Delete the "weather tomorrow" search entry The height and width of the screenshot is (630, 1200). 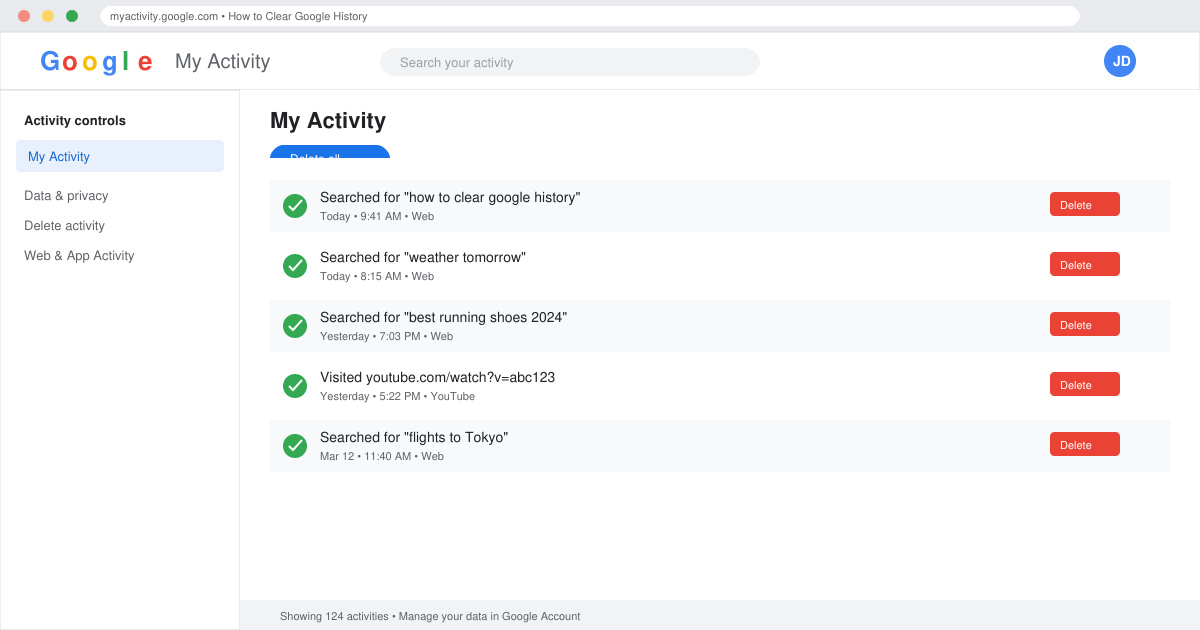pyautogui.click(x=1085, y=264)
